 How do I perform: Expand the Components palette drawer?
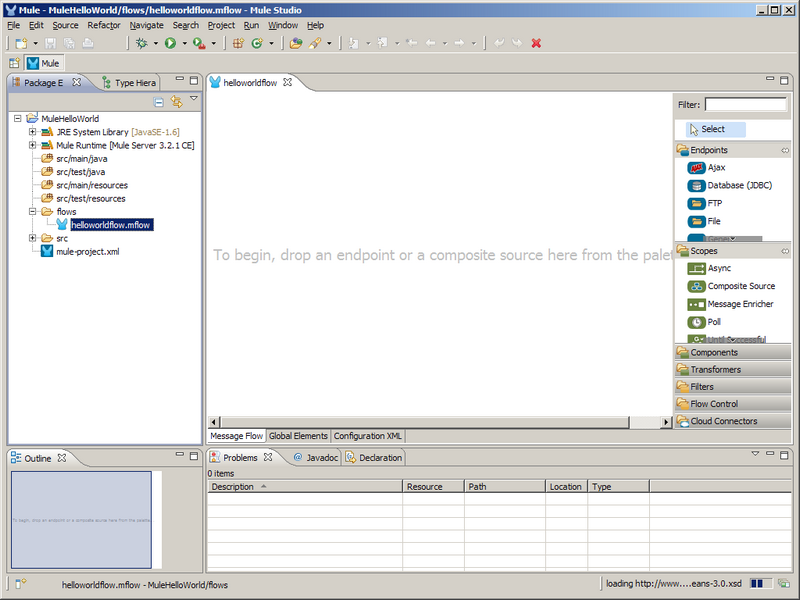pos(733,352)
